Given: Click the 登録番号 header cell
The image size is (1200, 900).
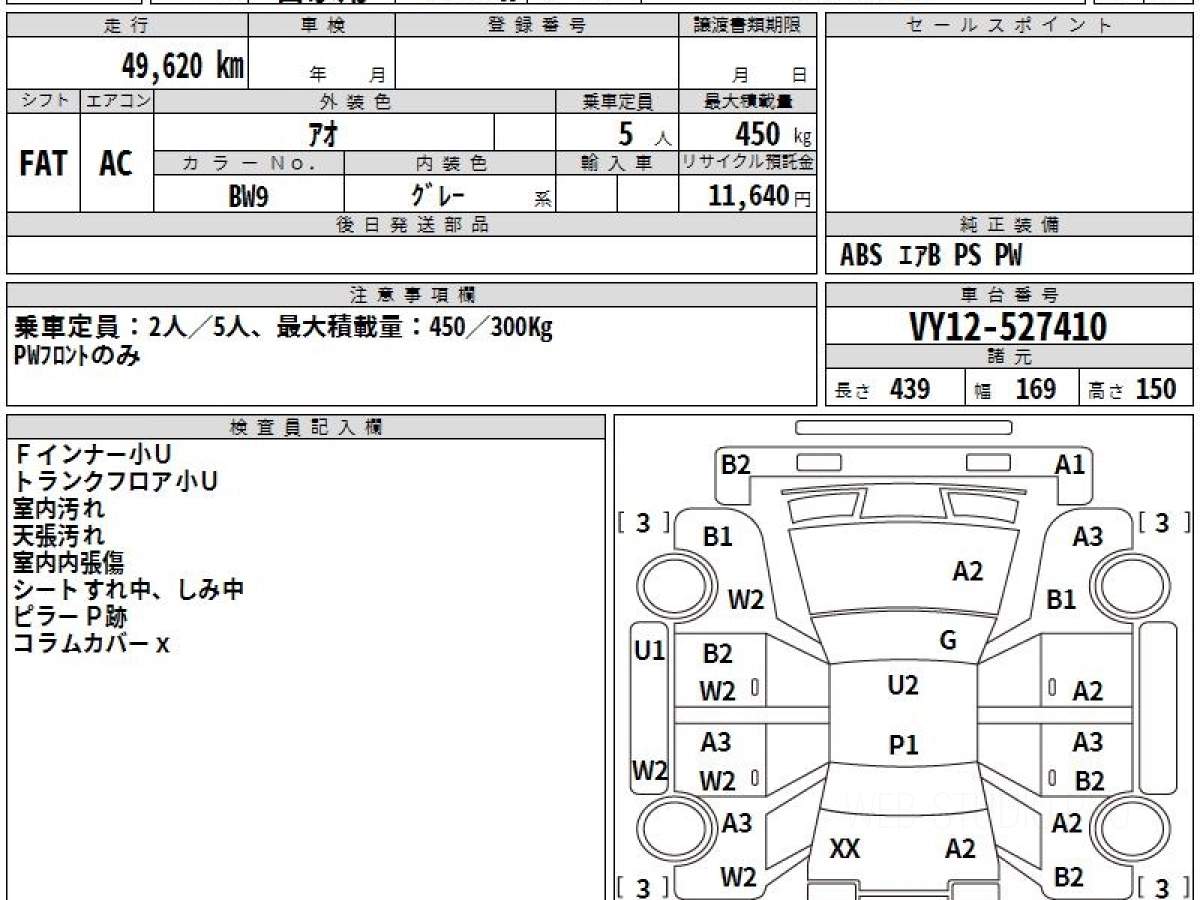Looking at the screenshot, I should 537,25.
